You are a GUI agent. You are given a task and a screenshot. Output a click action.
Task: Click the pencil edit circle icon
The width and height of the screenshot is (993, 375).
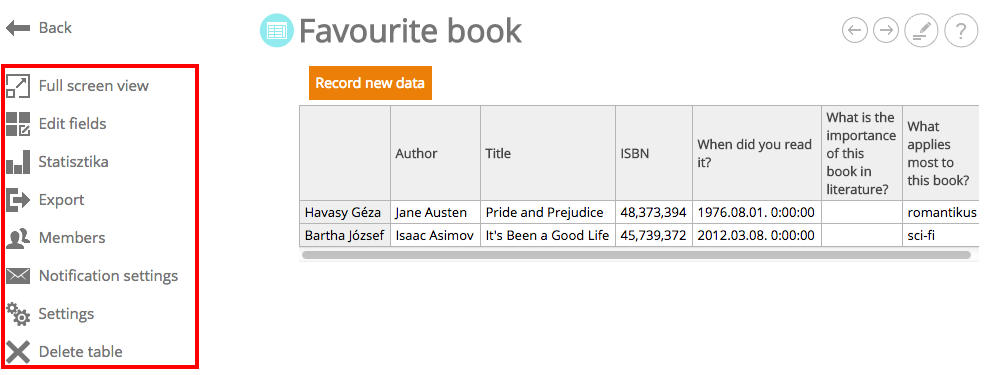coord(921,30)
